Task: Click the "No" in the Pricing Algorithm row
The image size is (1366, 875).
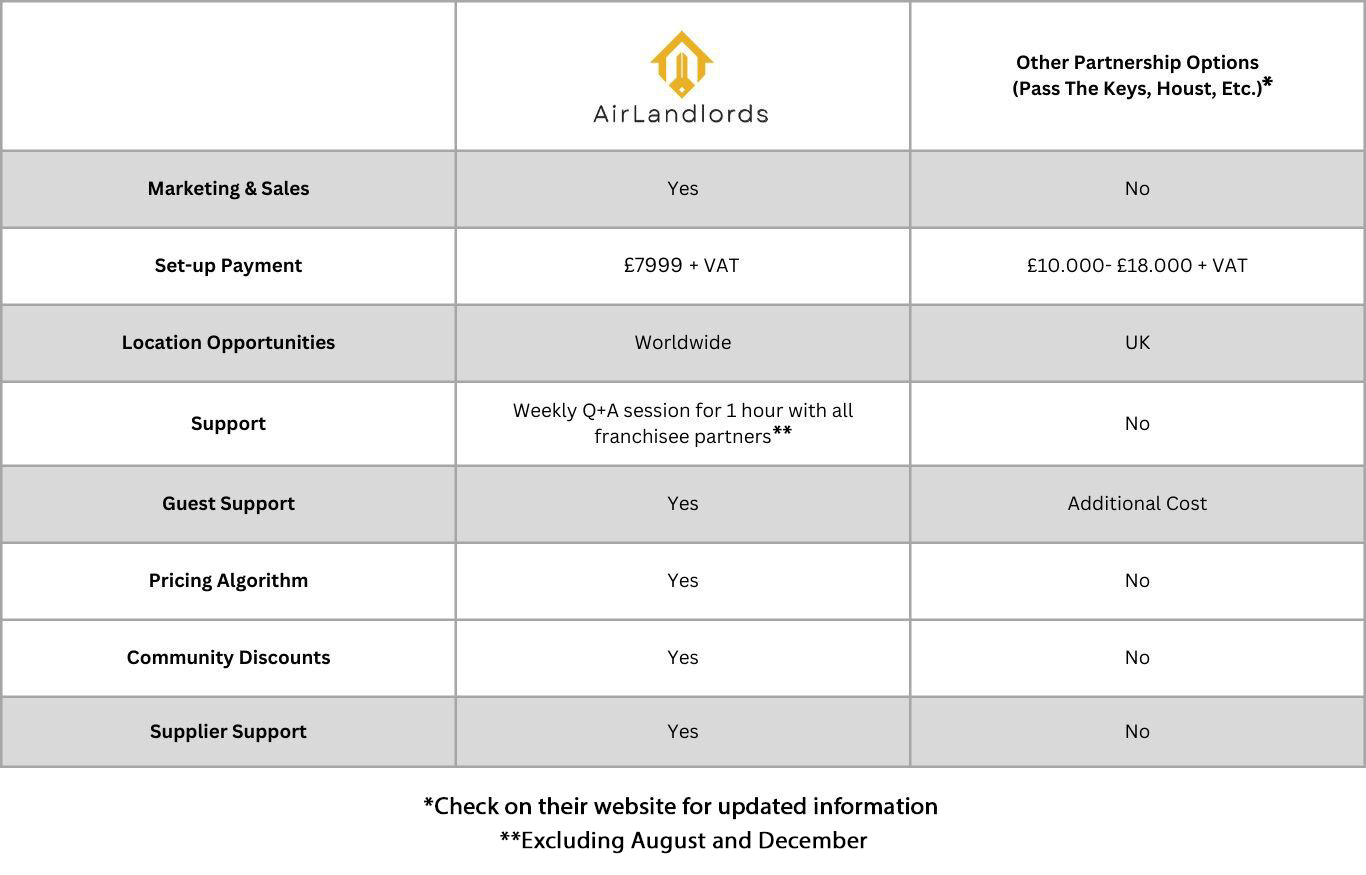Action: 1137,581
